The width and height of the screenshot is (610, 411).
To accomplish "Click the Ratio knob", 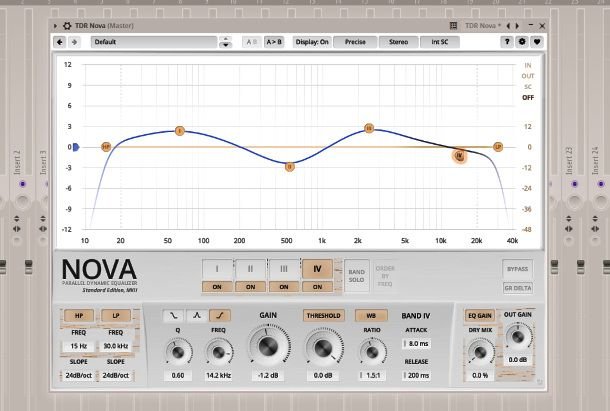I will pos(372,352).
